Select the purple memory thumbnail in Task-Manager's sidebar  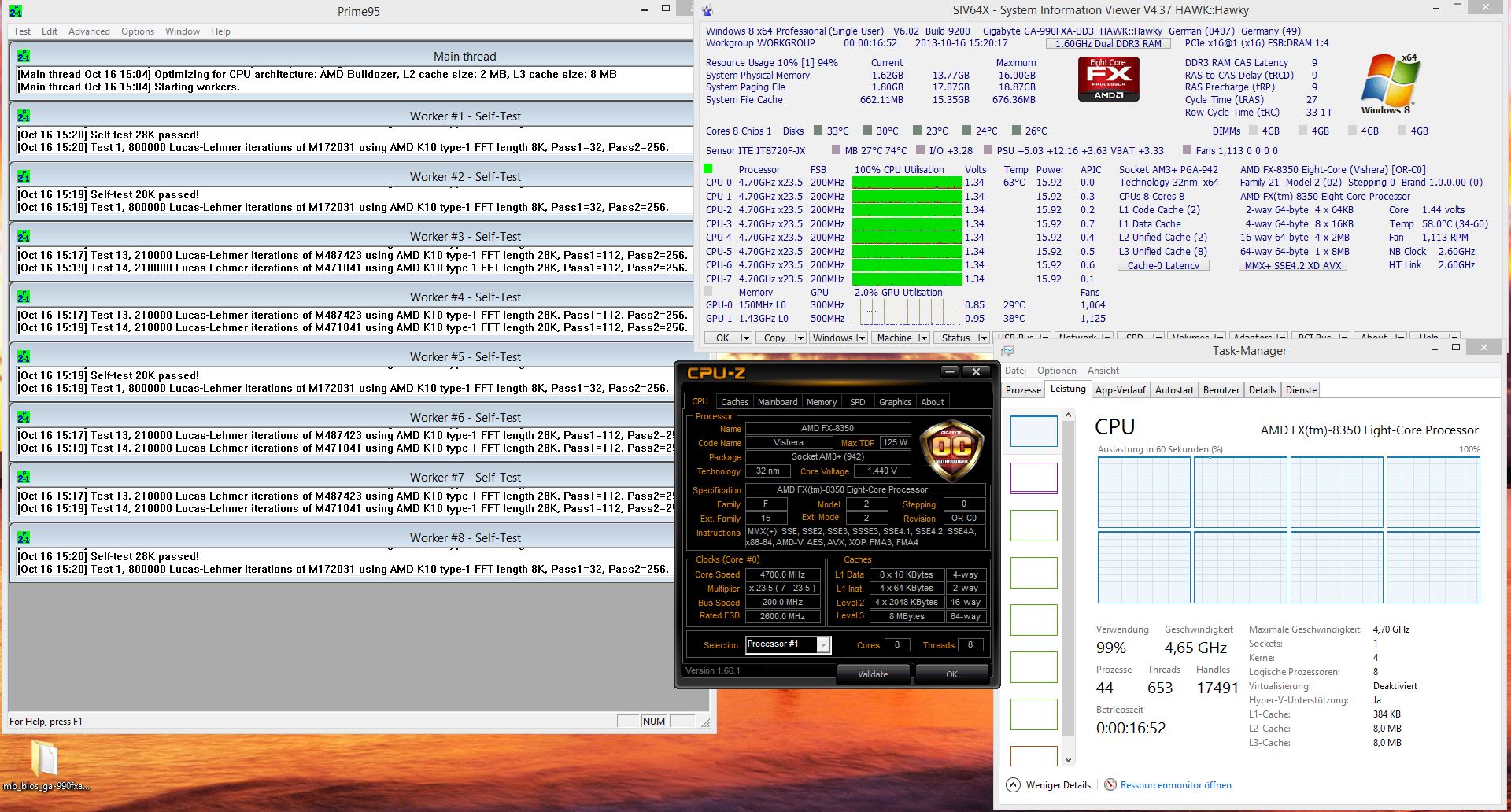click(1033, 478)
